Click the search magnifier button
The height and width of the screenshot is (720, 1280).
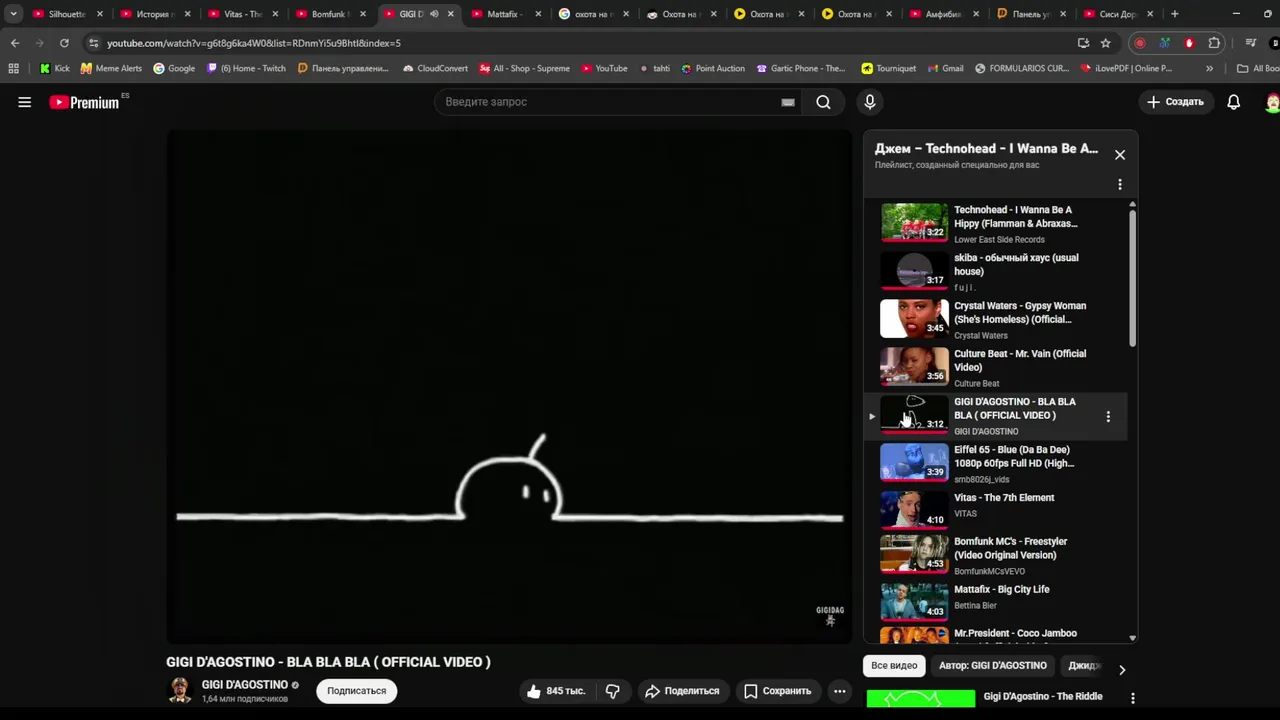click(823, 102)
